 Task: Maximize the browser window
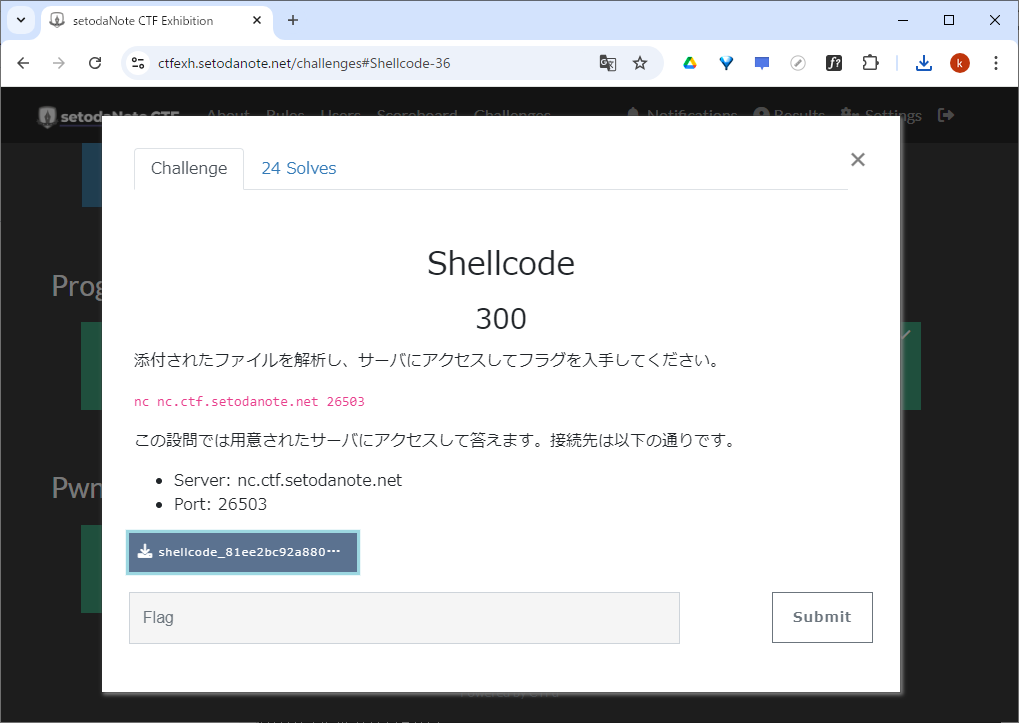949,20
